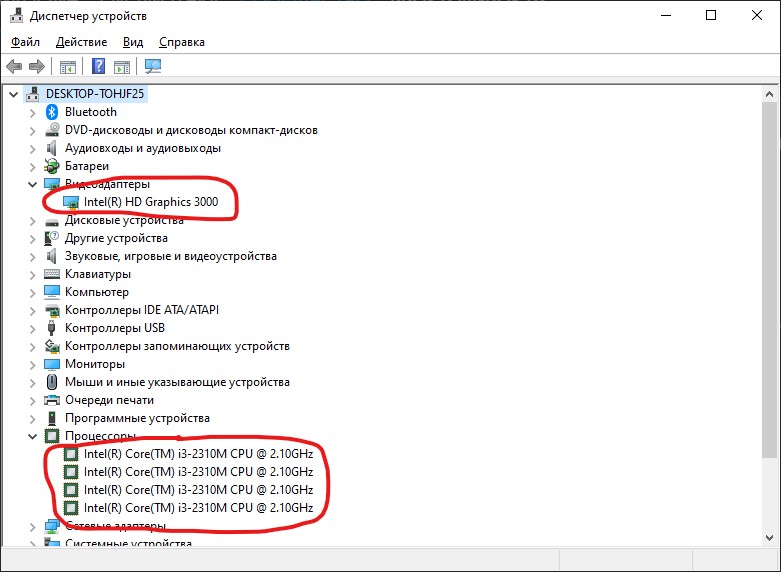Click the Клавиатуры keyboard icon
Screen dimensions: 781x572
click(x=52, y=274)
